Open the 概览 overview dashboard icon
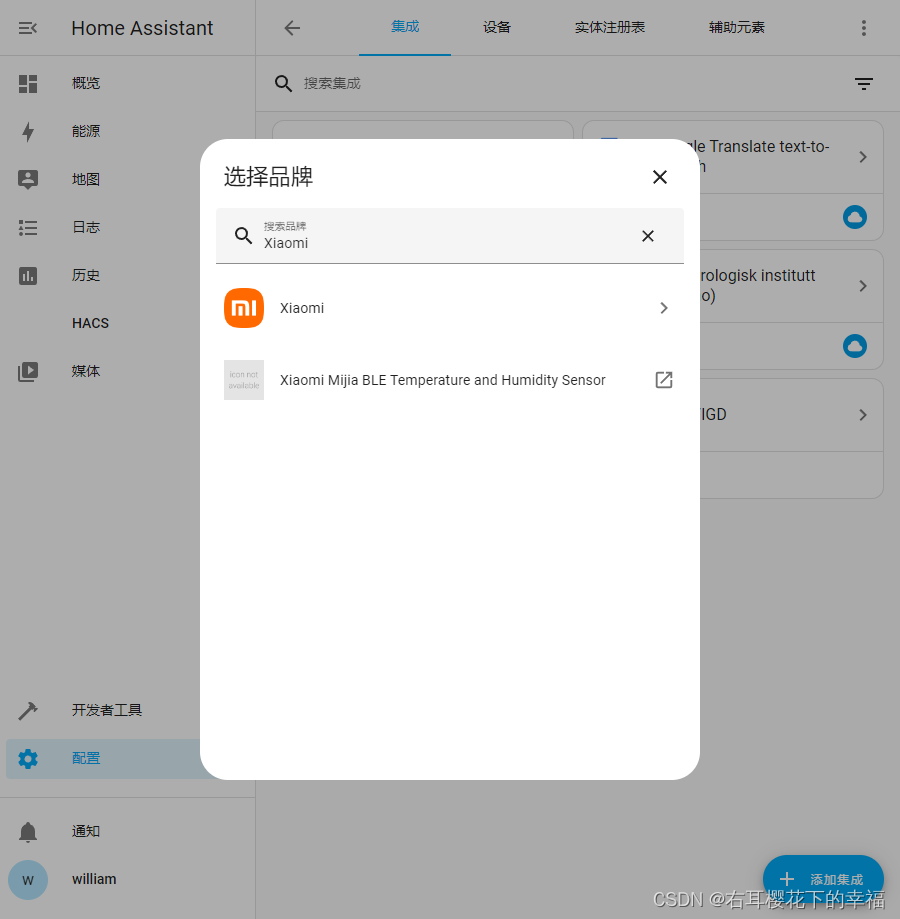 (28, 84)
